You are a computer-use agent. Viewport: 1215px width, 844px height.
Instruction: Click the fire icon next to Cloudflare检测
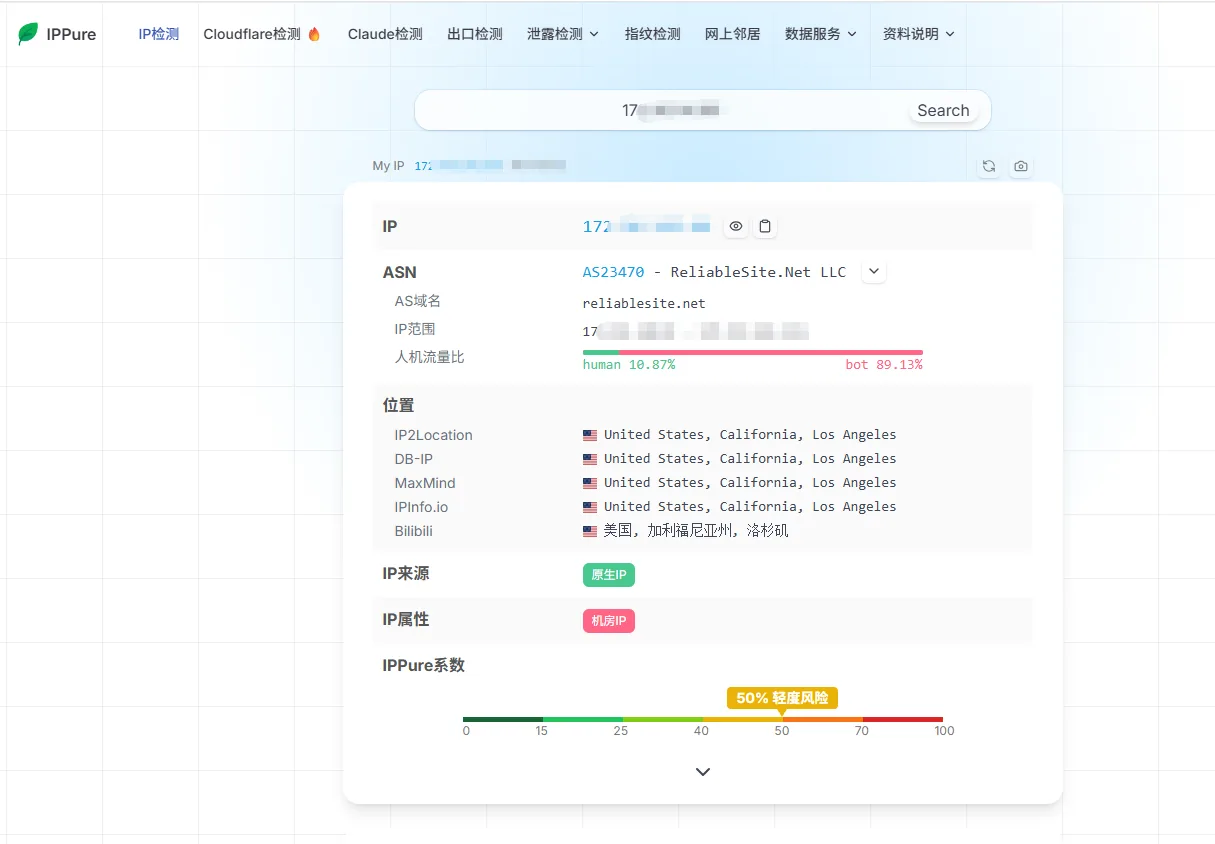click(314, 34)
